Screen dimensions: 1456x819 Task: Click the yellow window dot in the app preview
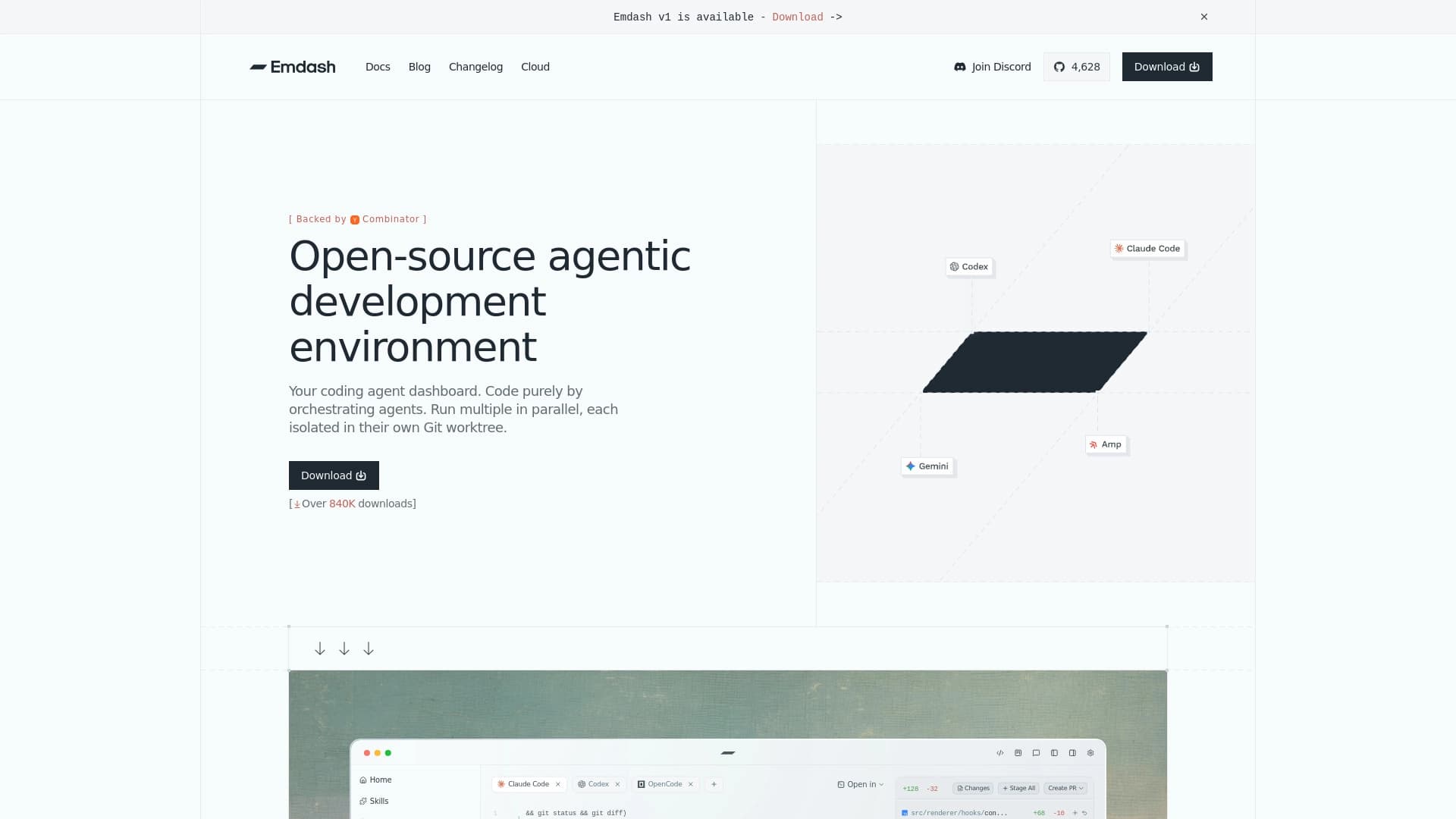click(x=378, y=753)
